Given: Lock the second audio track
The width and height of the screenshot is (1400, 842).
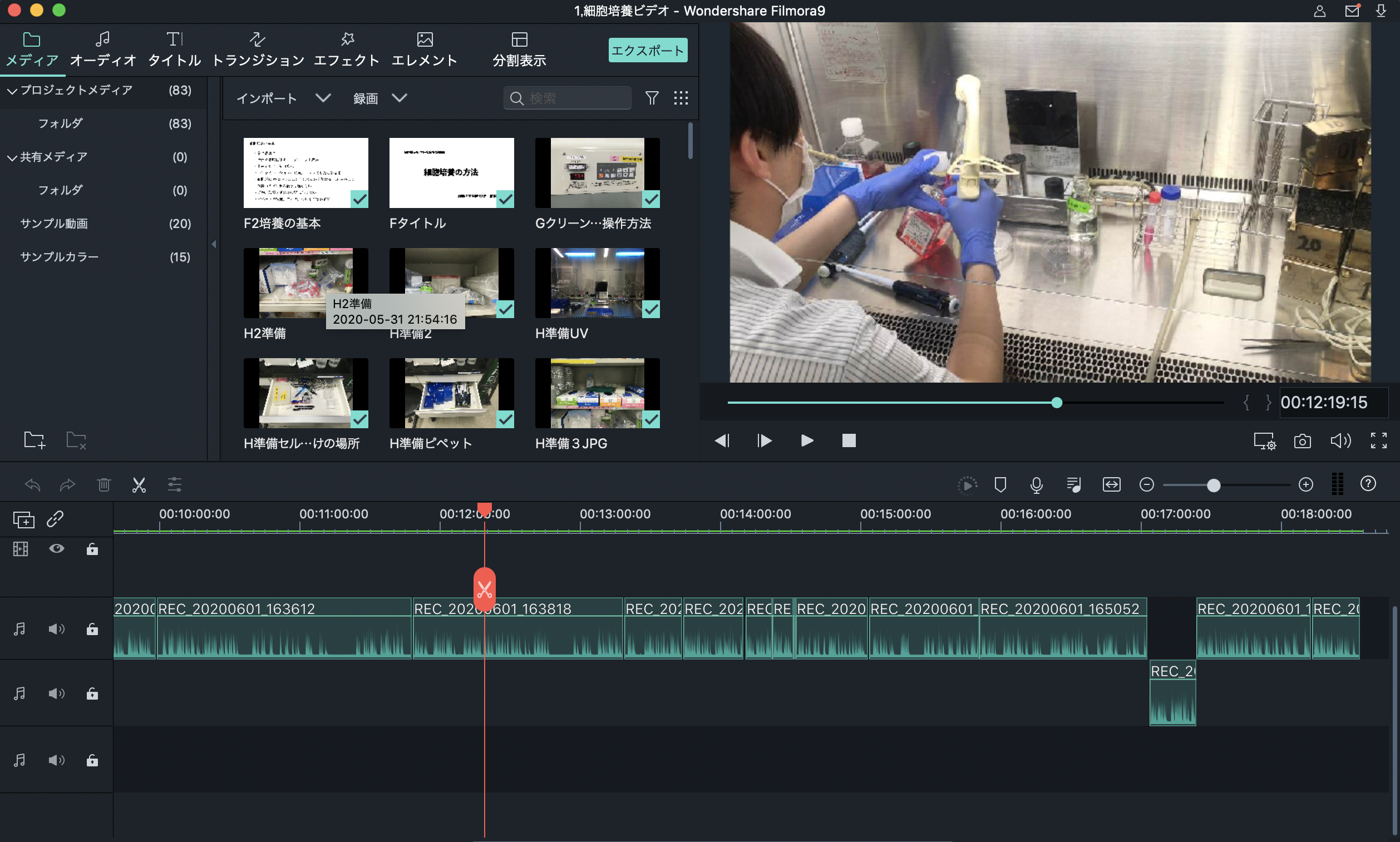Looking at the screenshot, I should click(92, 694).
